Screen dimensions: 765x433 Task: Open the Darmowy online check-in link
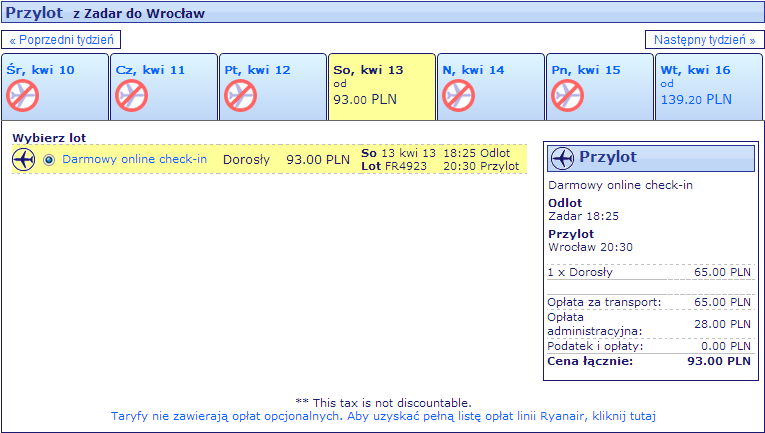point(135,159)
